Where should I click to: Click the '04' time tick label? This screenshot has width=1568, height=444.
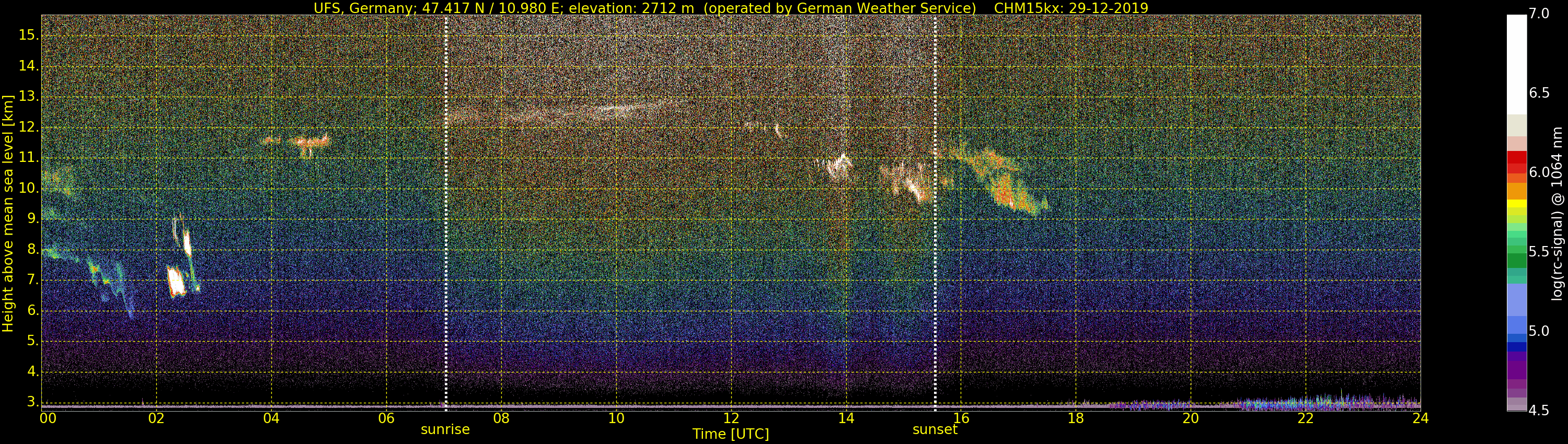[x=271, y=418]
